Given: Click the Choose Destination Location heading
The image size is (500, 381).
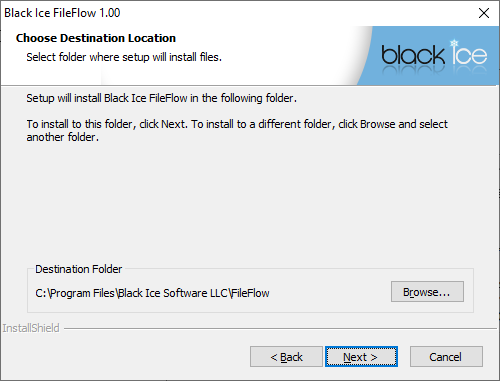Looking at the screenshot, I should click(96, 38).
